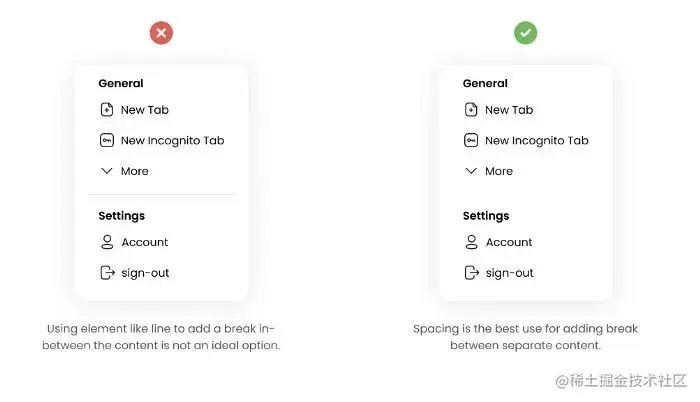Click the New Tab icon in left menu
The height and width of the screenshot is (402, 700).
107,110
